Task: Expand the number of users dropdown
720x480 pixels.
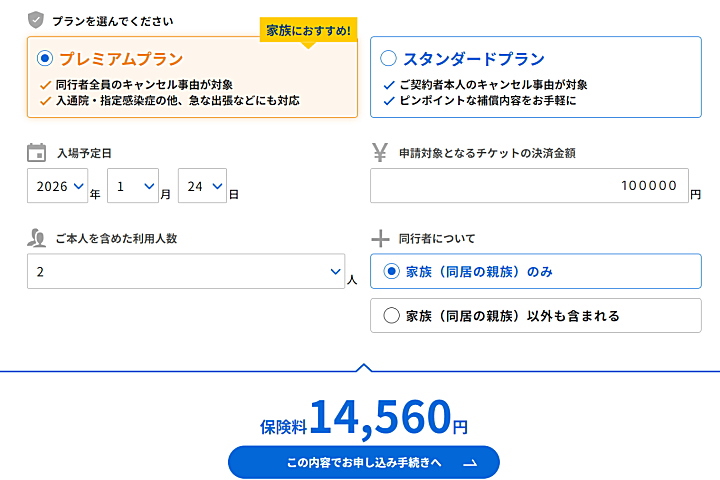Action: click(186, 271)
